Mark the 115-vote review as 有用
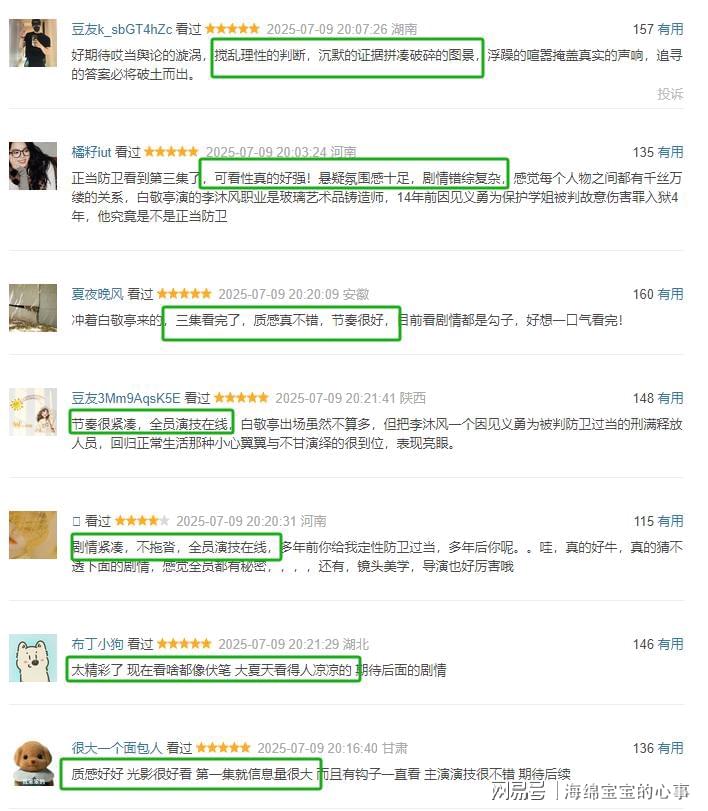The width and height of the screenshot is (708, 811). (671, 521)
